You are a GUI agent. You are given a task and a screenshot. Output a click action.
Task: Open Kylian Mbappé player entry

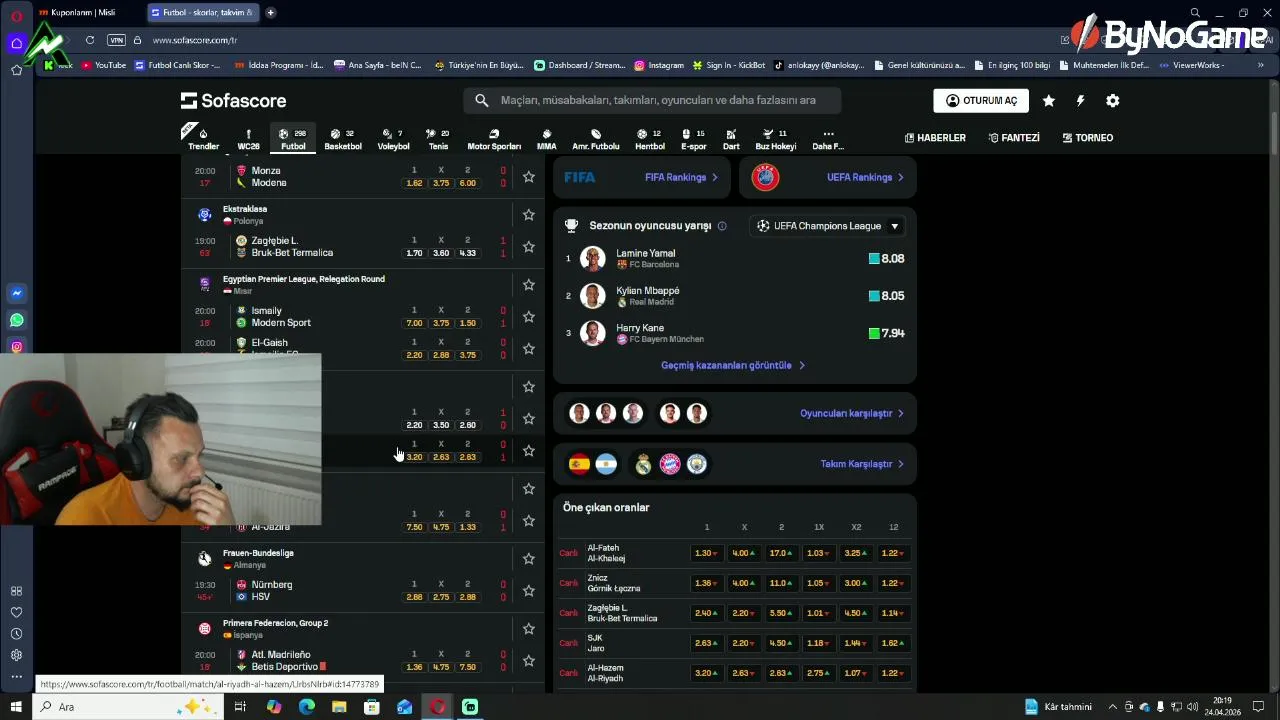tap(735, 296)
